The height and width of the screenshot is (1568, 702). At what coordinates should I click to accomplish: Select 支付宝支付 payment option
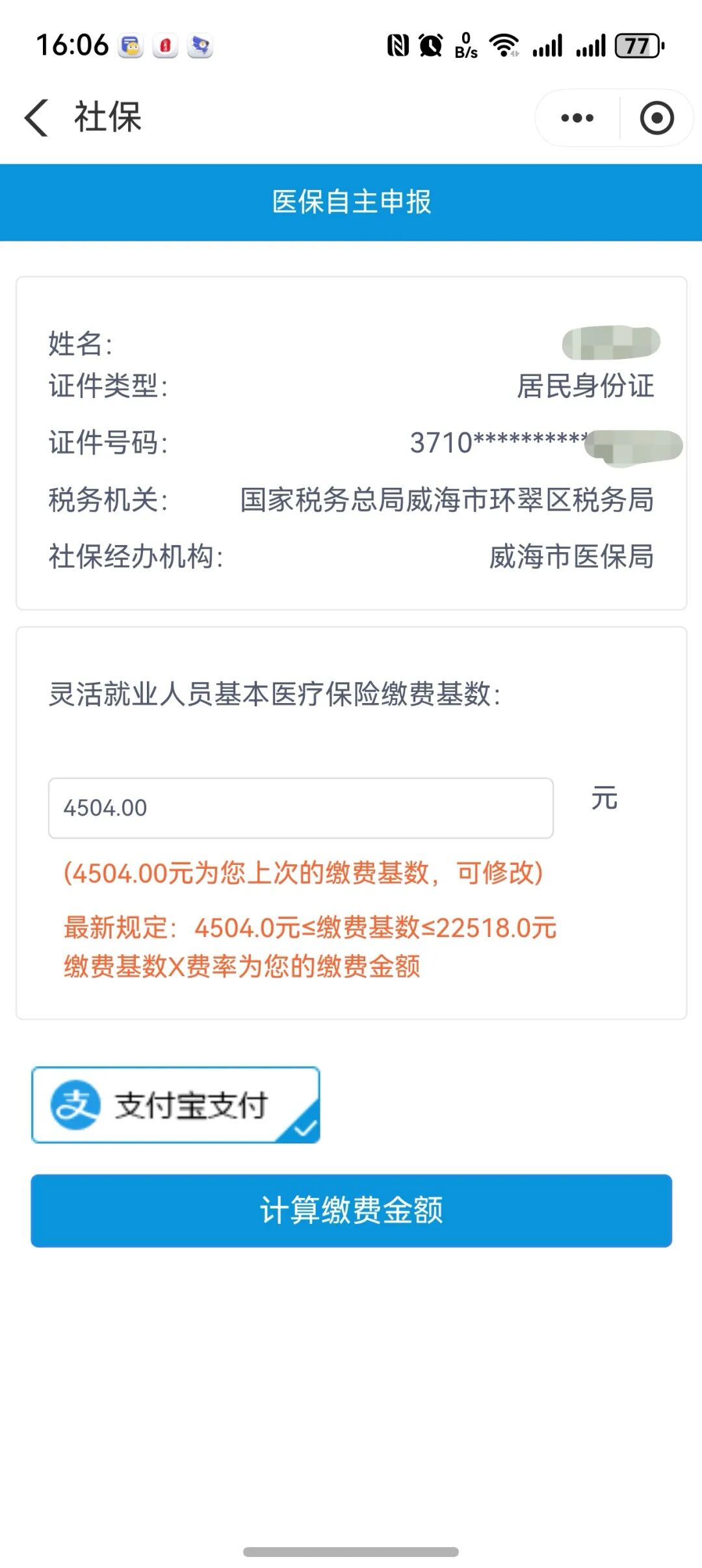click(175, 1105)
